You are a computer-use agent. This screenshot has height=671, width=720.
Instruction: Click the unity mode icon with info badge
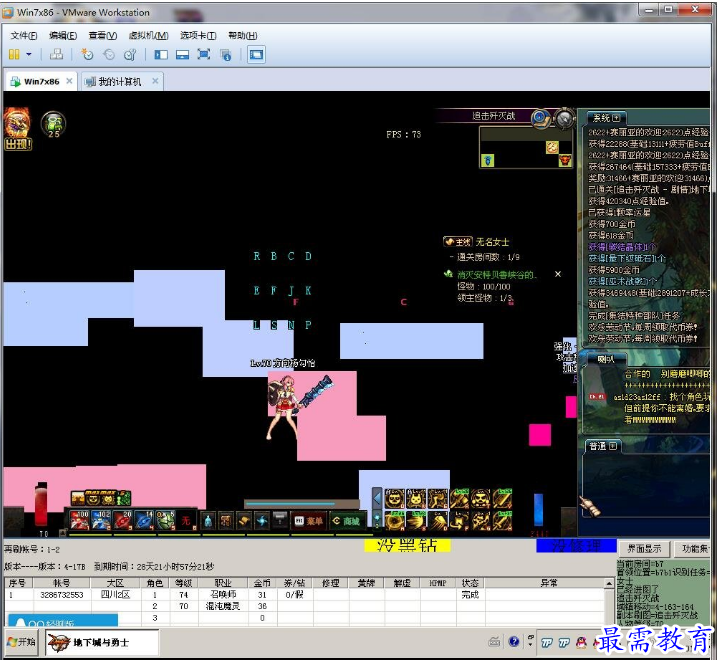pyautogui.click(x=225, y=55)
